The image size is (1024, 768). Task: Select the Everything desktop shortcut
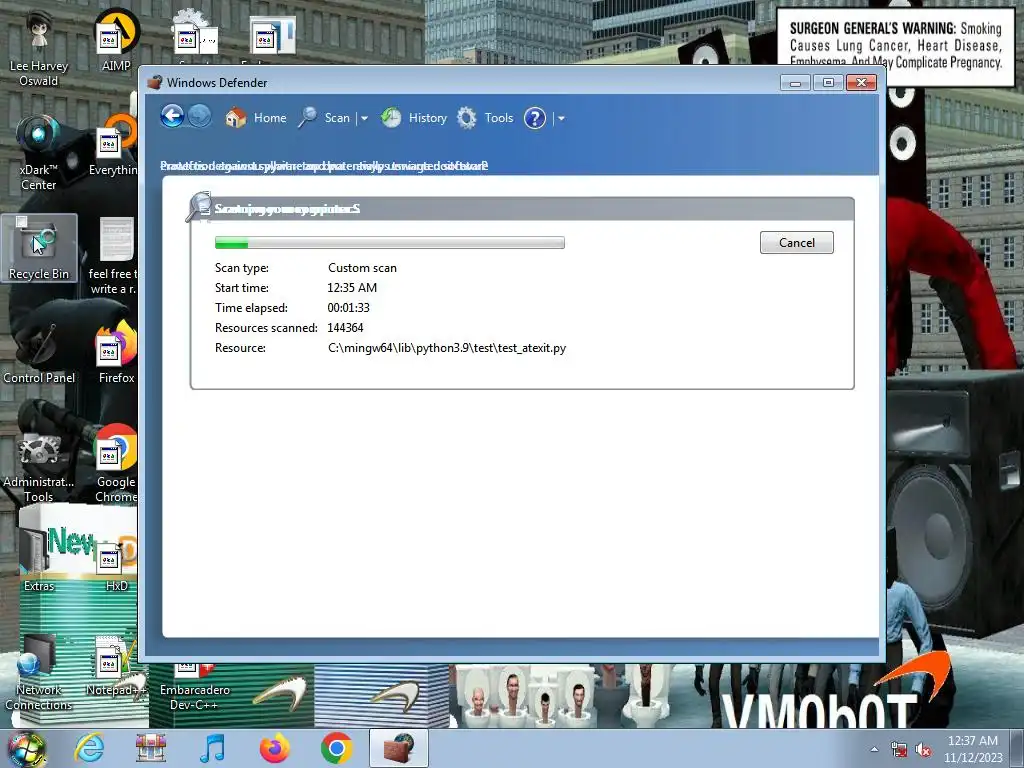click(x=112, y=145)
